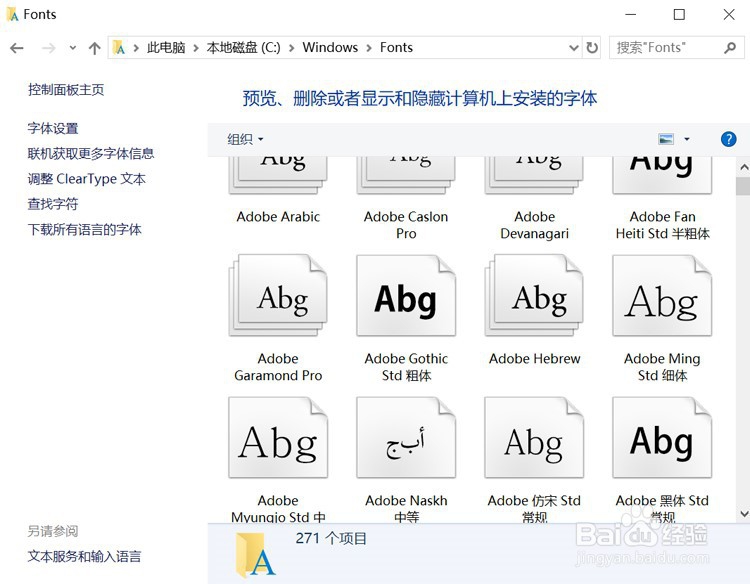Go back with the back arrow

coord(17,48)
